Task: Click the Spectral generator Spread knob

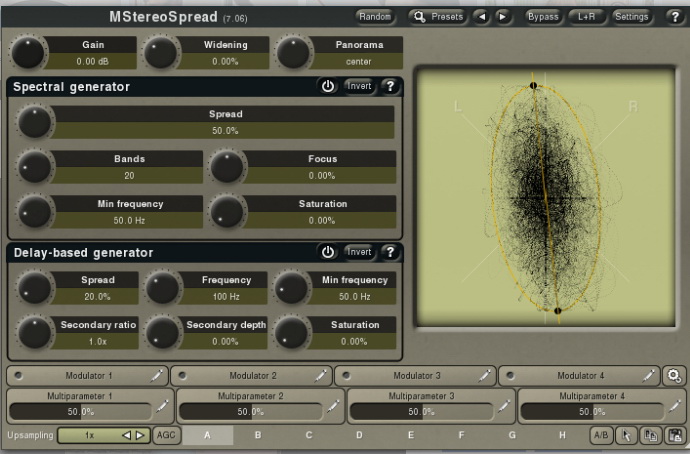Action: (35, 122)
